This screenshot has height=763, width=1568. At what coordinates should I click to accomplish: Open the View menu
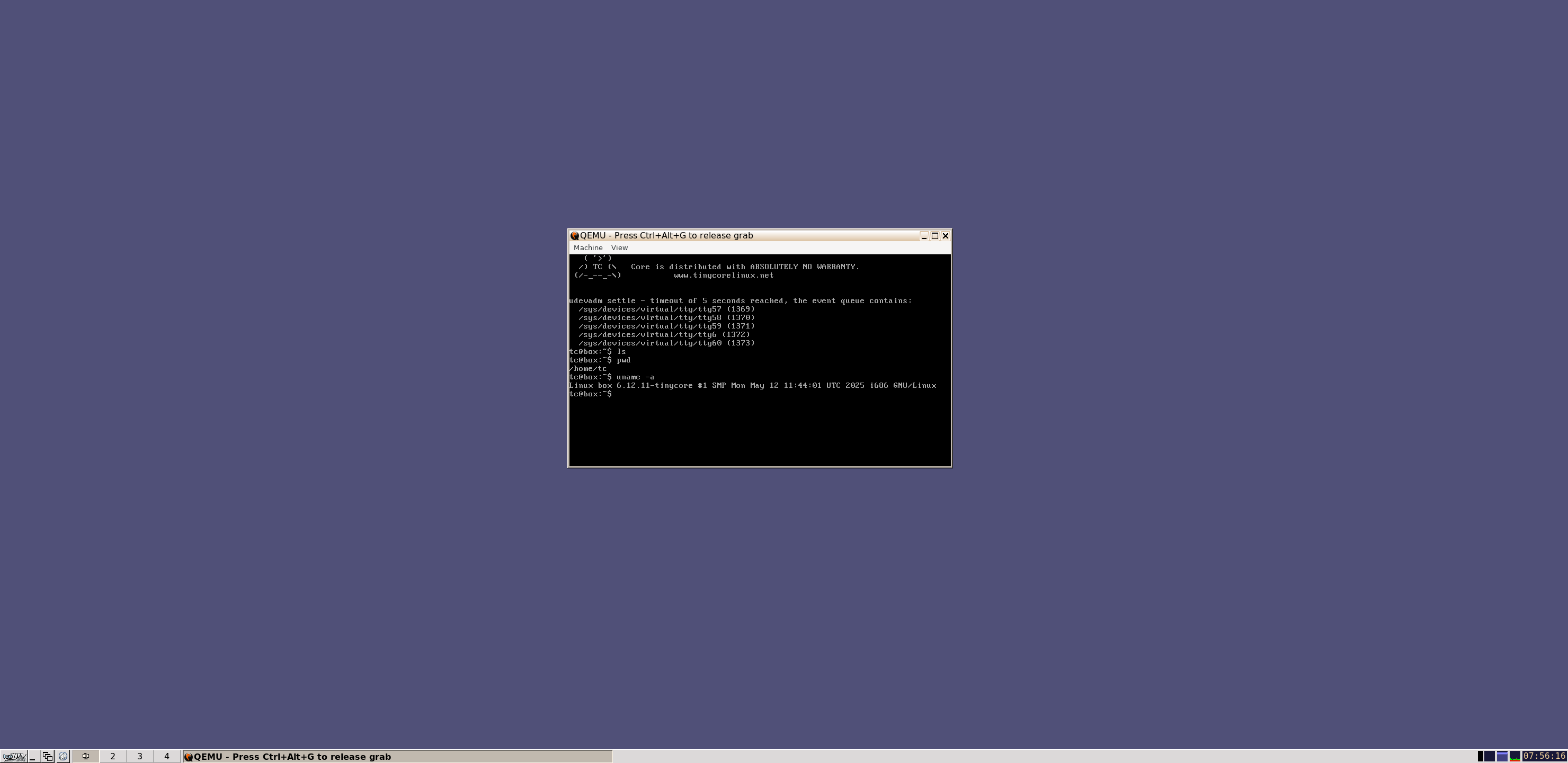tap(619, 248)
